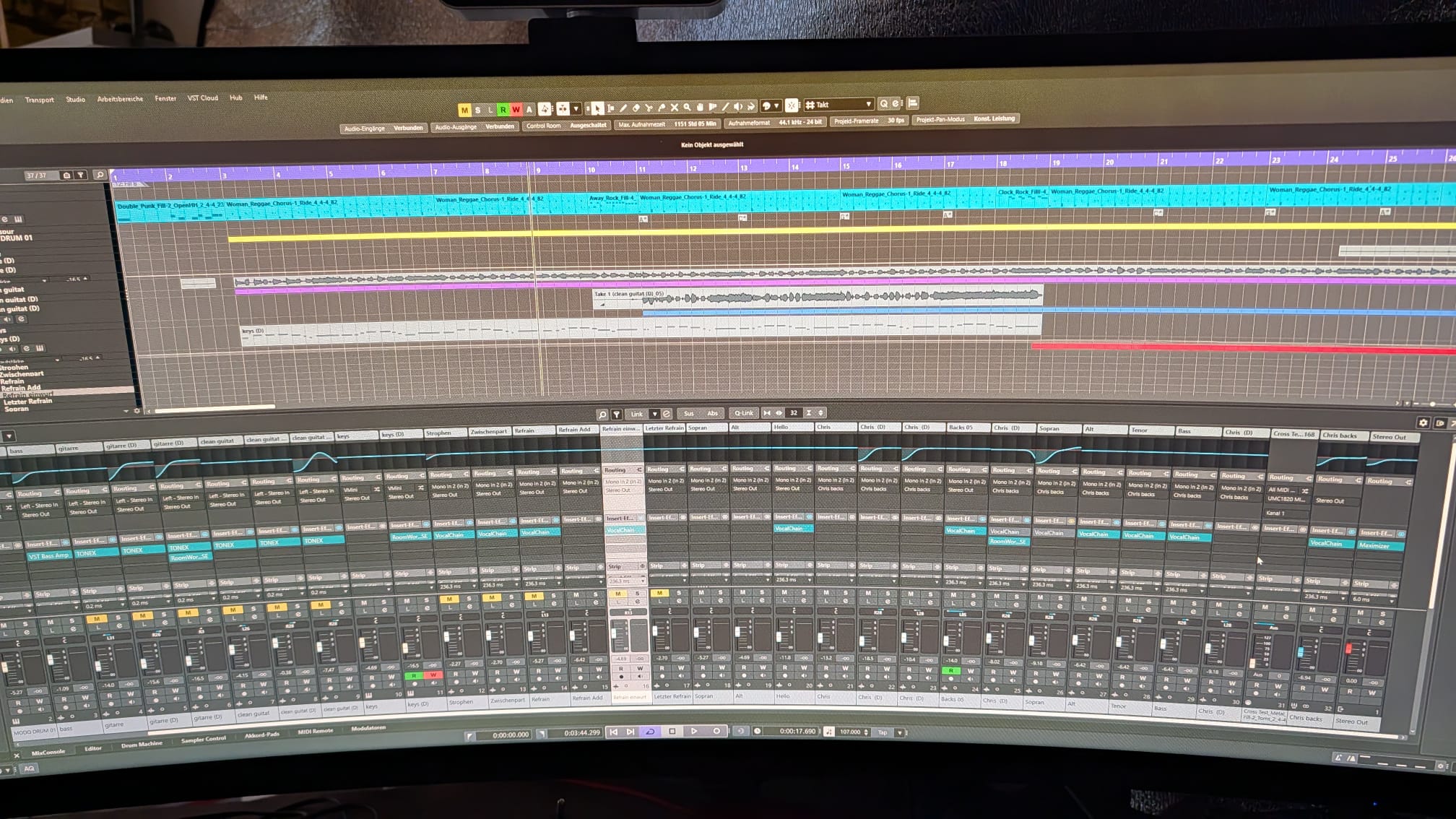
Task: Open the Link group dropdown arrow
Action: pyautogui.click(x=654, y=414)
